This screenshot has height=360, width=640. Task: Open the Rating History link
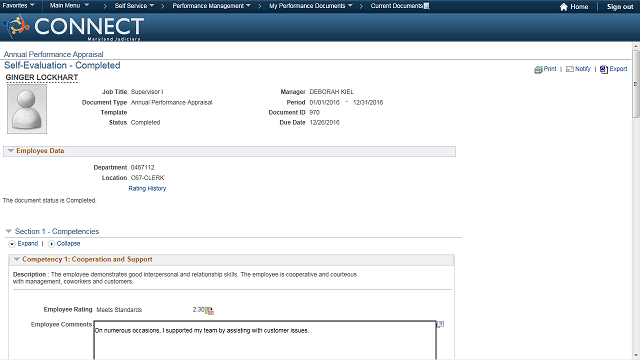147,189
